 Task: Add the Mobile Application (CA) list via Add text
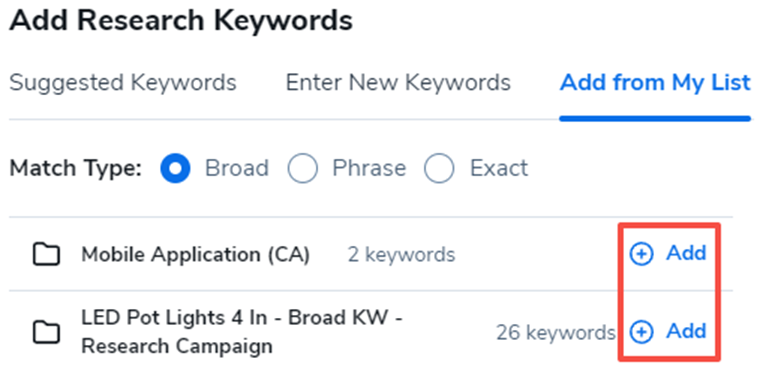pos(686,254)
